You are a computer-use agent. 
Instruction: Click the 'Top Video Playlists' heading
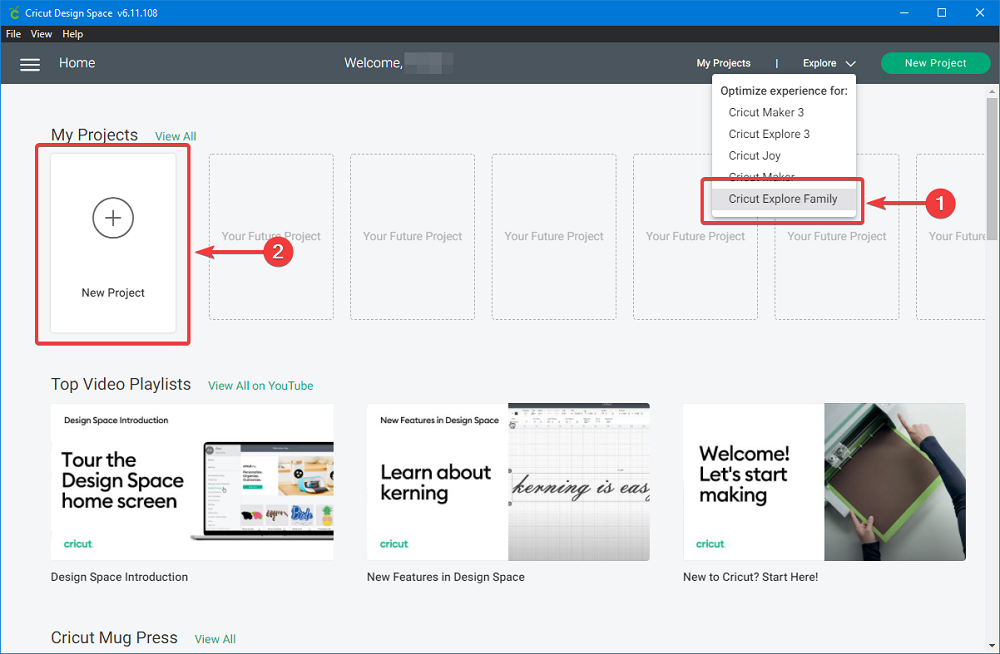tap(121, 385)
